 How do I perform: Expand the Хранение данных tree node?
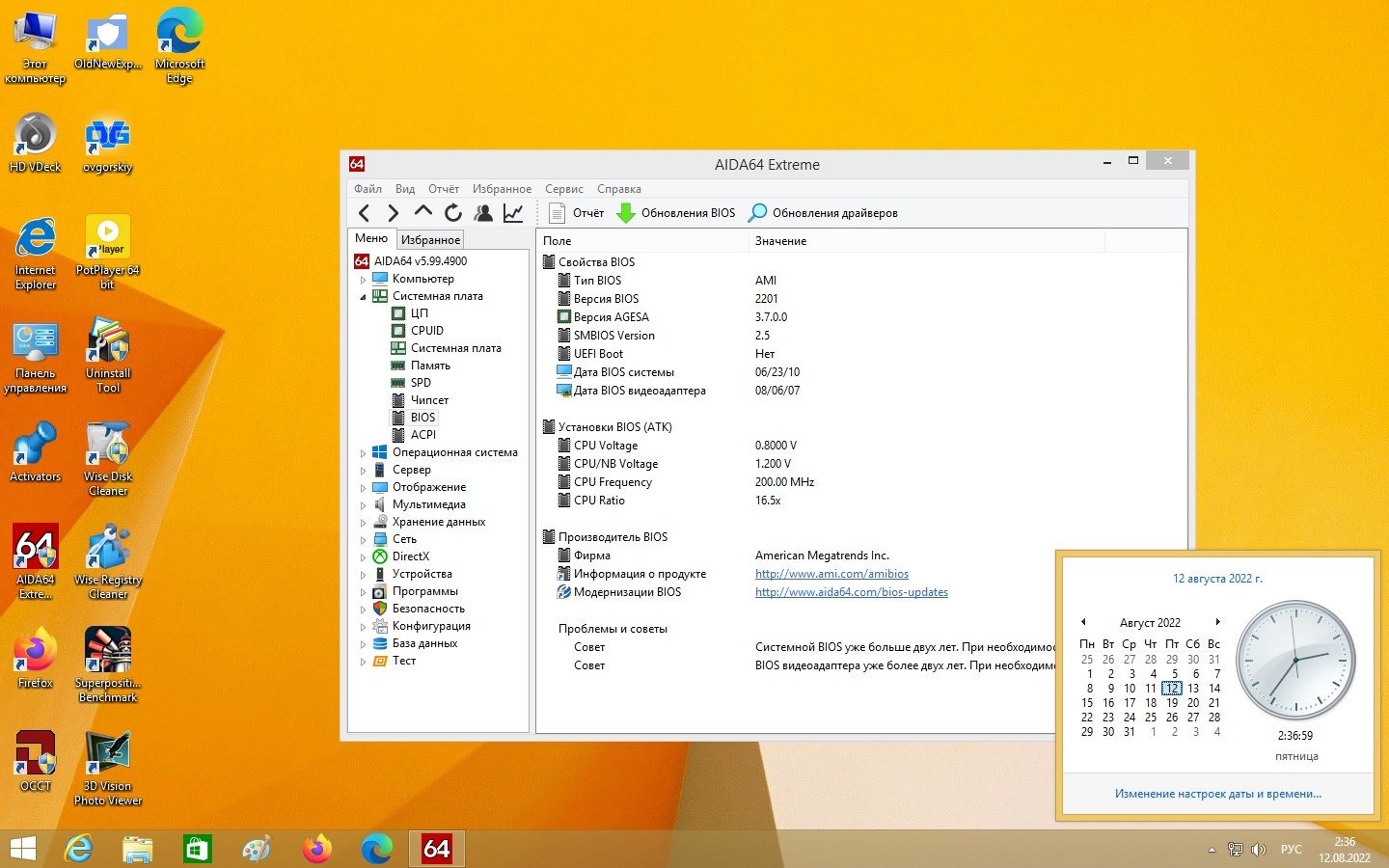[x=364, y=523]
